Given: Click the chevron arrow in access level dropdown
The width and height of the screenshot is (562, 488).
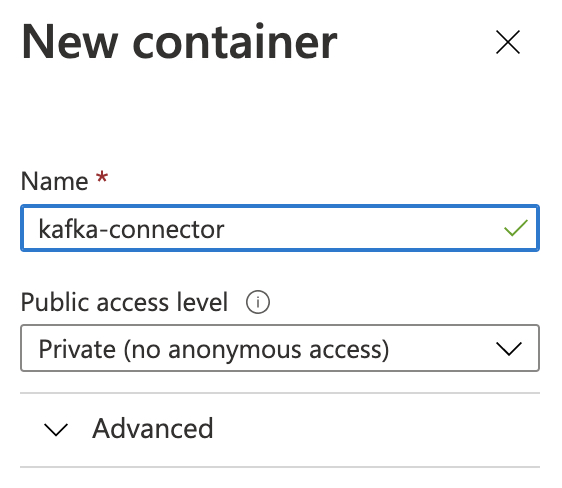Looking at the screenshot, I should point(509,349).
